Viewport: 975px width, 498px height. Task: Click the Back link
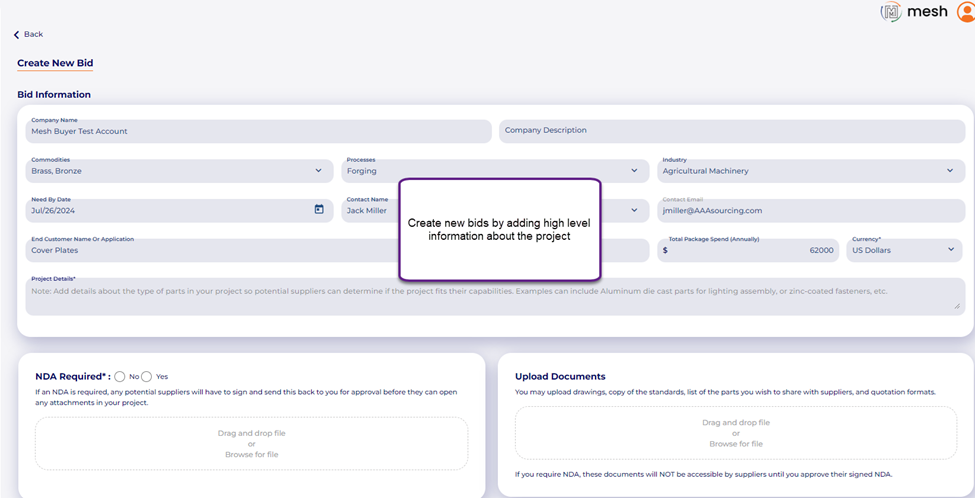click(x=33, y=35)
